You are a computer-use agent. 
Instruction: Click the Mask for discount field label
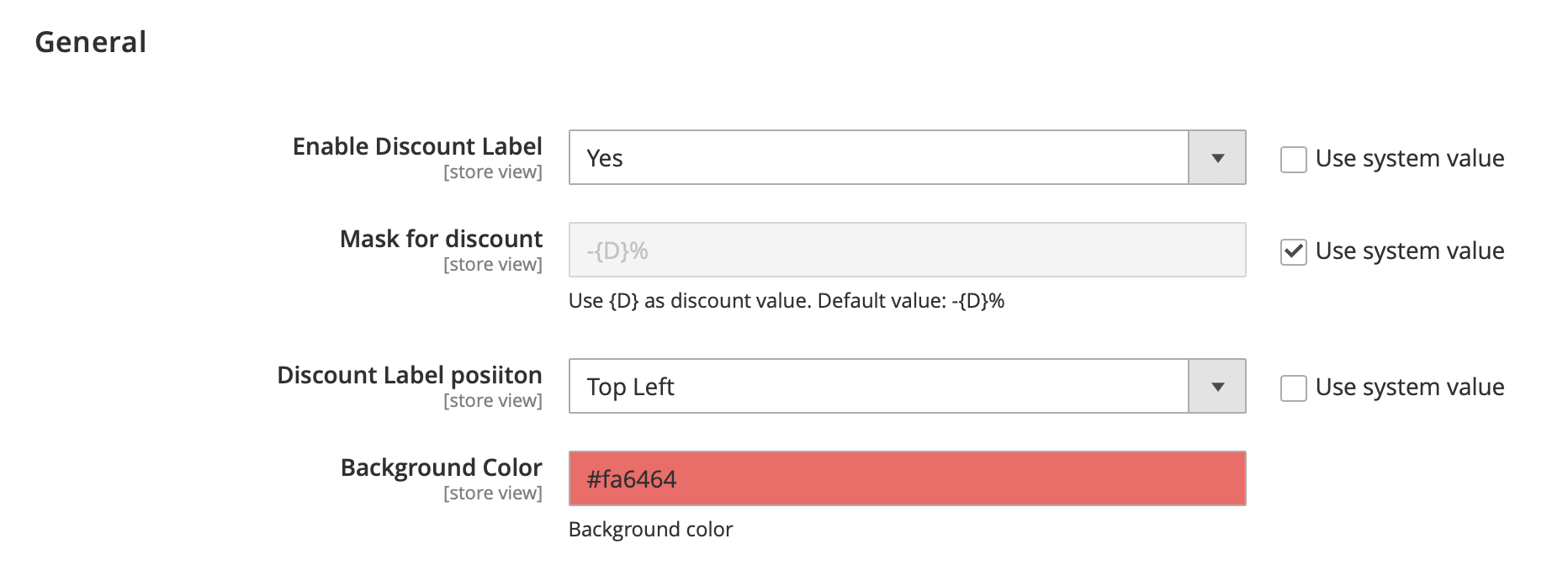tap(441, 239)
